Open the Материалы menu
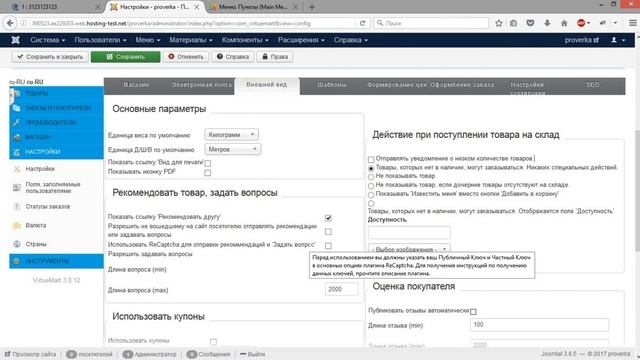 click(191, 40)
